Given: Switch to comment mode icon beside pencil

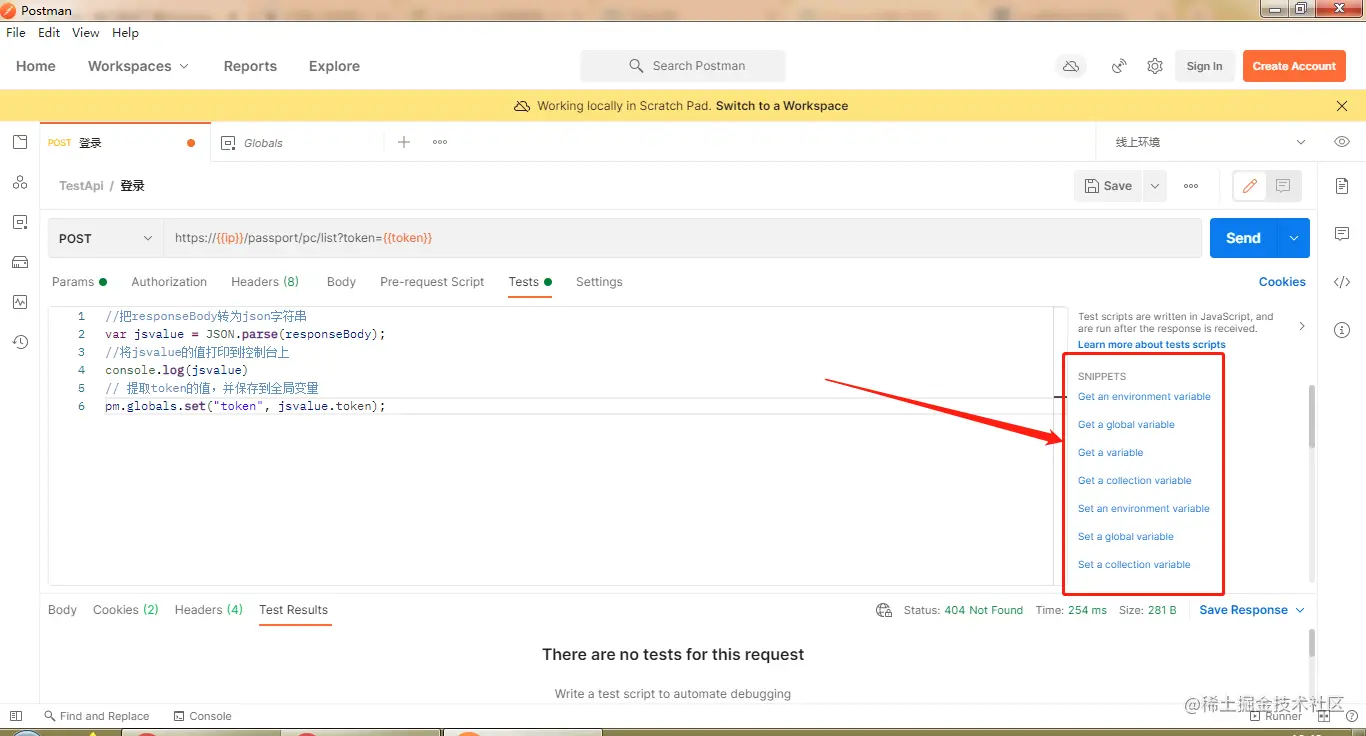Looking at the screenshot, I should [x=1283, y=186].
